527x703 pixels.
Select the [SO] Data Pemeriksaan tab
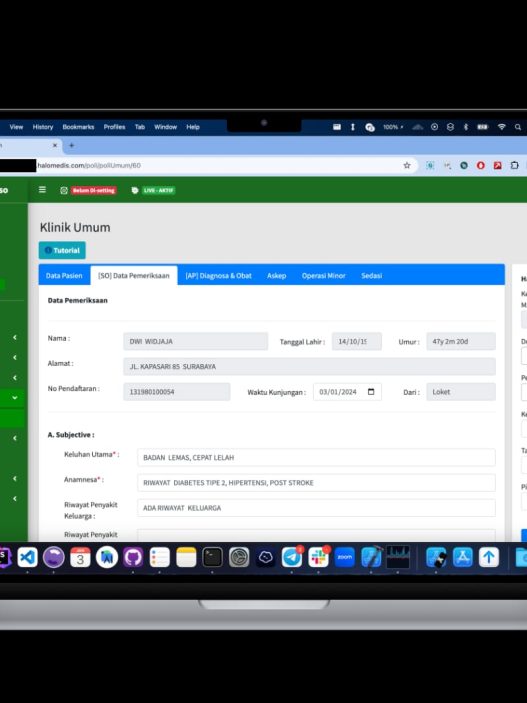(134, 276)
